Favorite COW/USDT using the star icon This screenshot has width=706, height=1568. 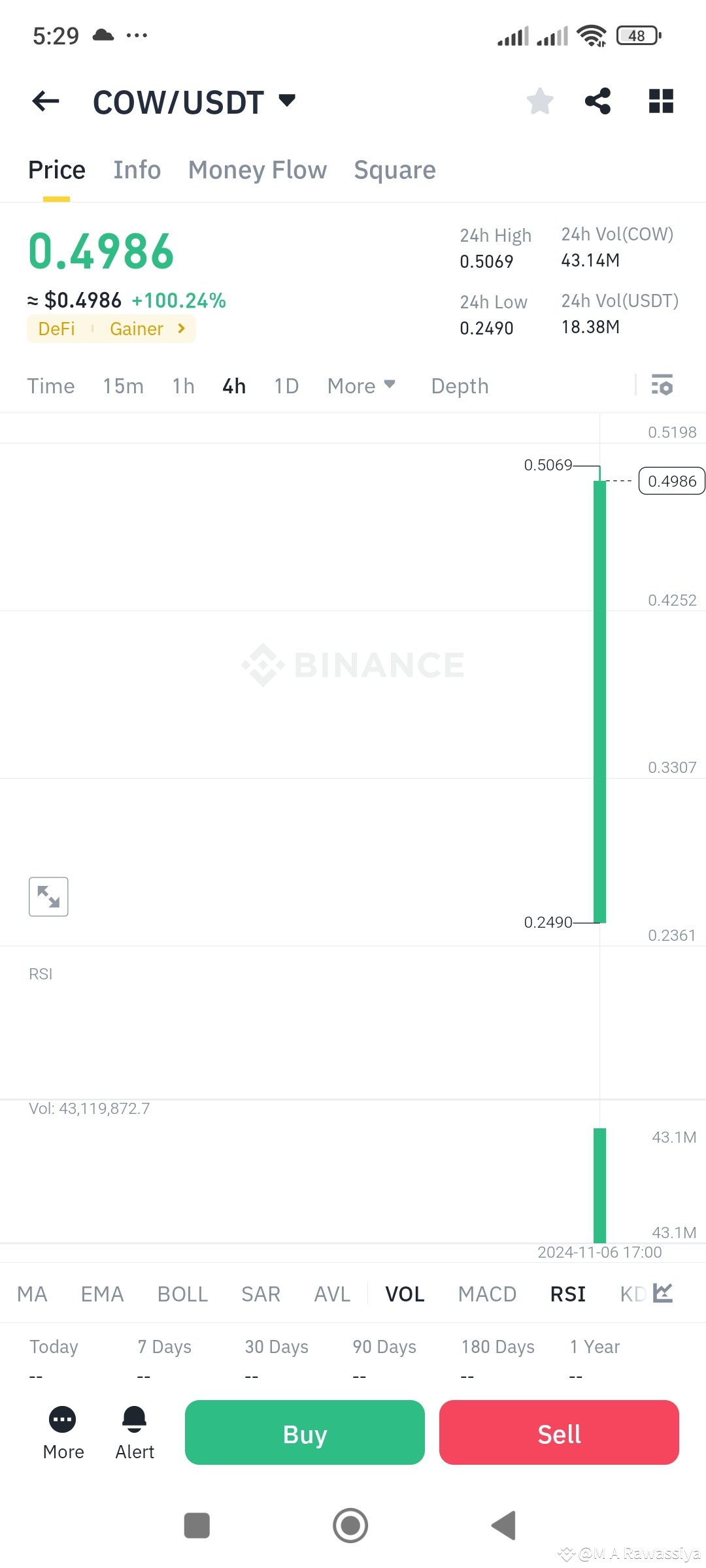point(539,101)
